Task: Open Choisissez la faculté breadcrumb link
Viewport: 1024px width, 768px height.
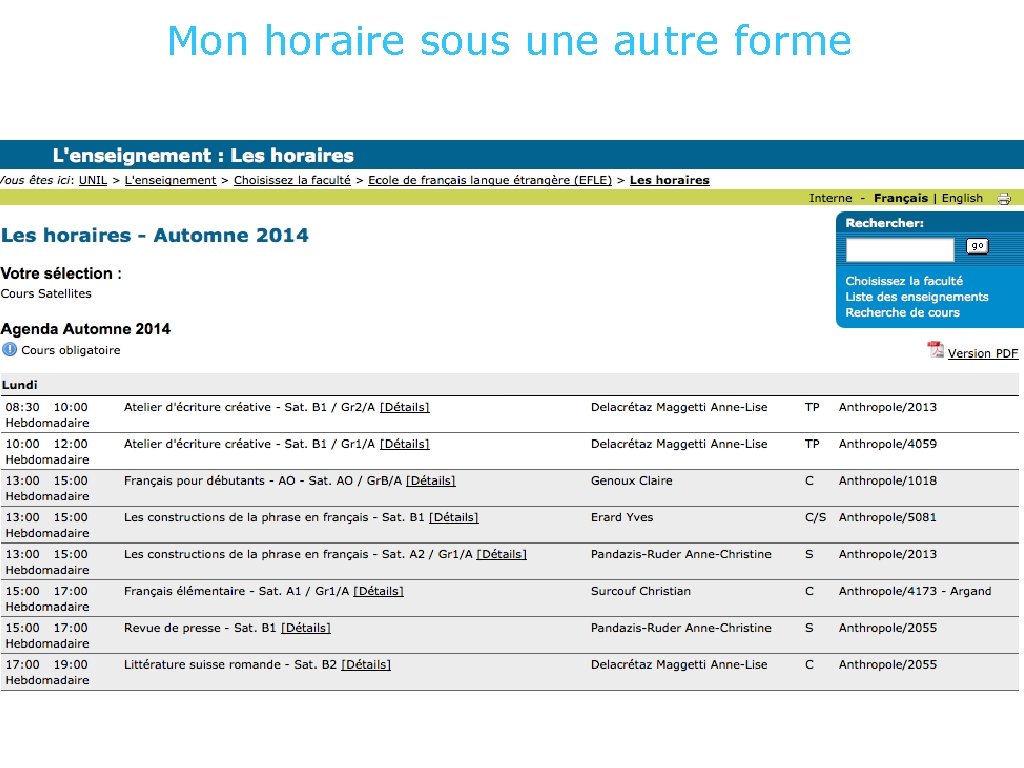Action: [x=292, y=180]
